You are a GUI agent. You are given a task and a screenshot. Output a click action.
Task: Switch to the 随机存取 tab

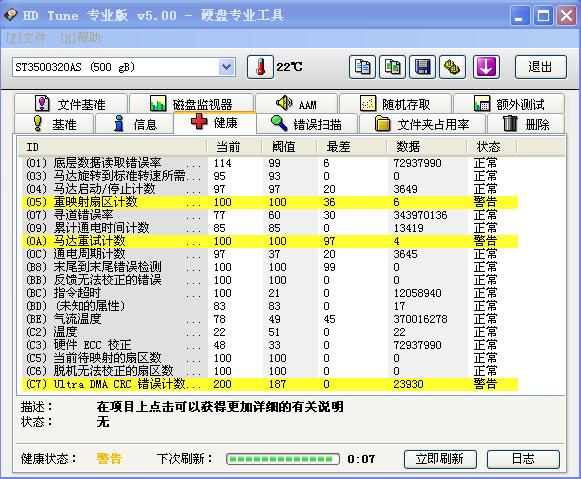point(395,104)
